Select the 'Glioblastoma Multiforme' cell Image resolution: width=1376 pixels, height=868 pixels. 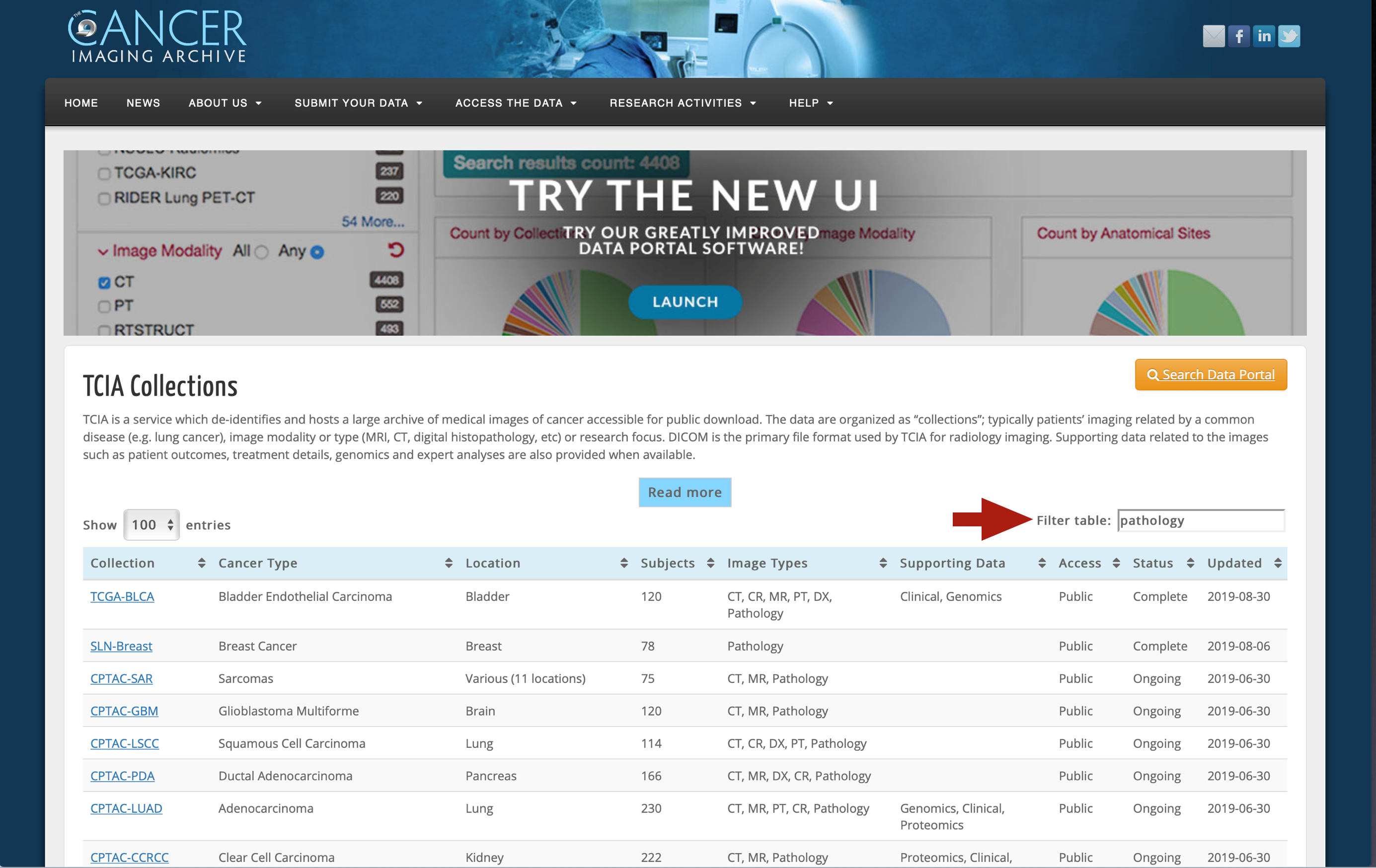click(x=289, y=711)
